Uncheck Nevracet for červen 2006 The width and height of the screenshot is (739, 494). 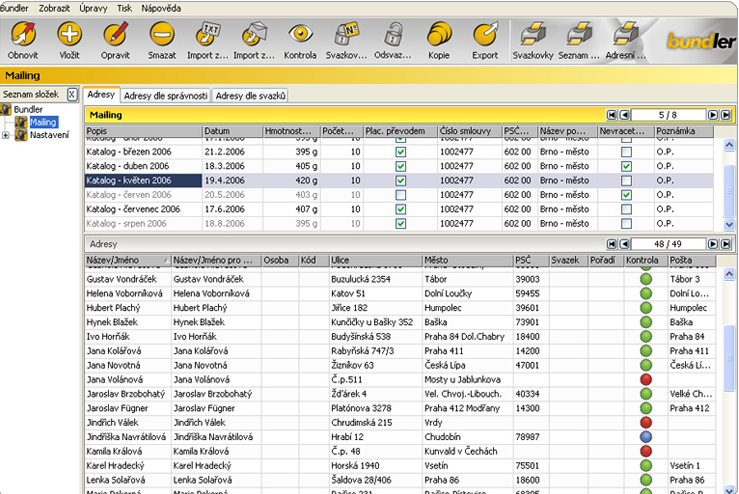pyautogui.click(x=626, y=195)
